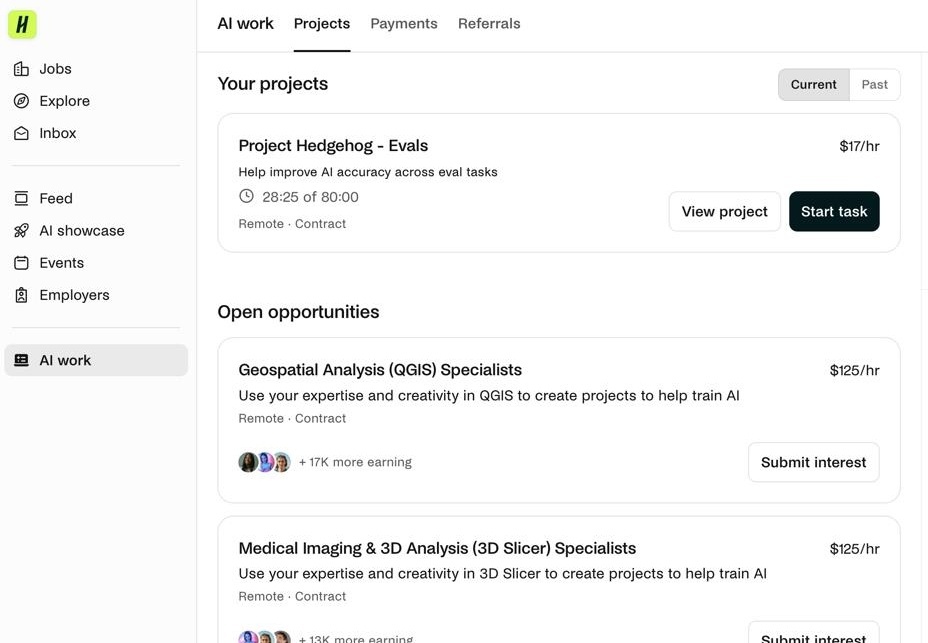The image size is (928, 643).
Task: Click 'Help improve AI accuracy across eval tasks'
Action: (368, 172)
